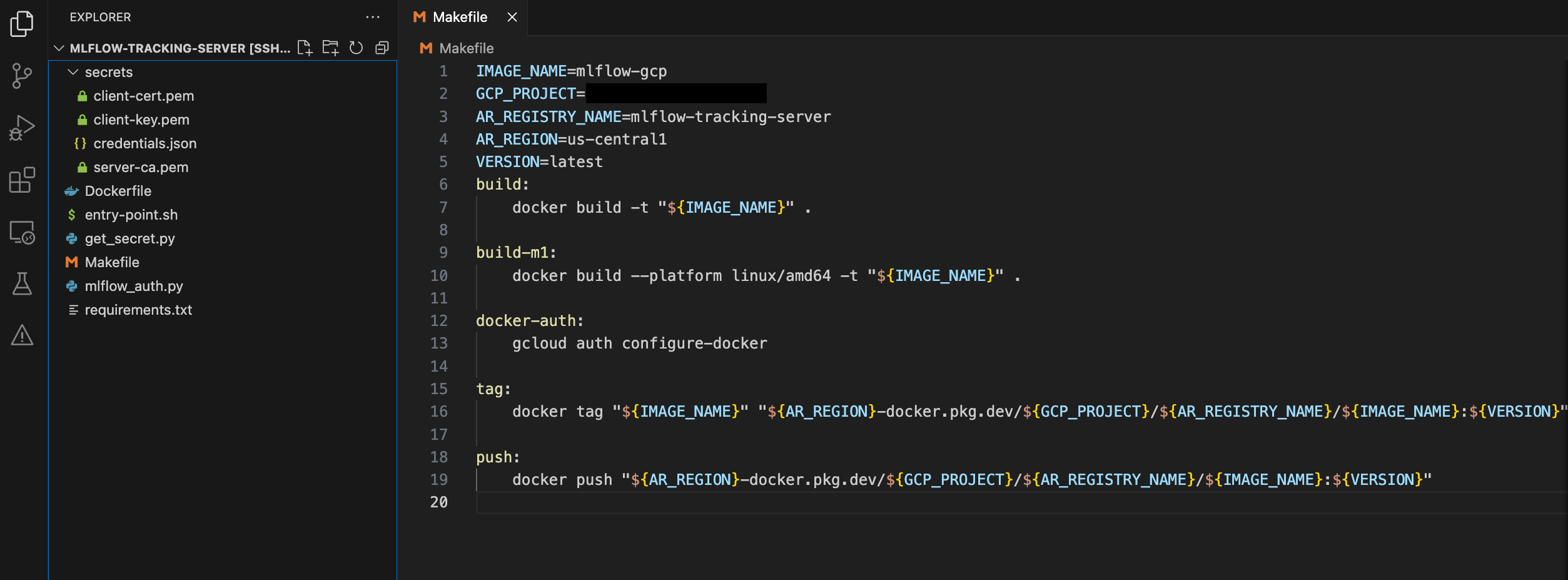Click the dollar icon beside entry-point.sh
The height and width of the screenshot is (580, 1568).
pyautogui.click(x=72, y=215)
